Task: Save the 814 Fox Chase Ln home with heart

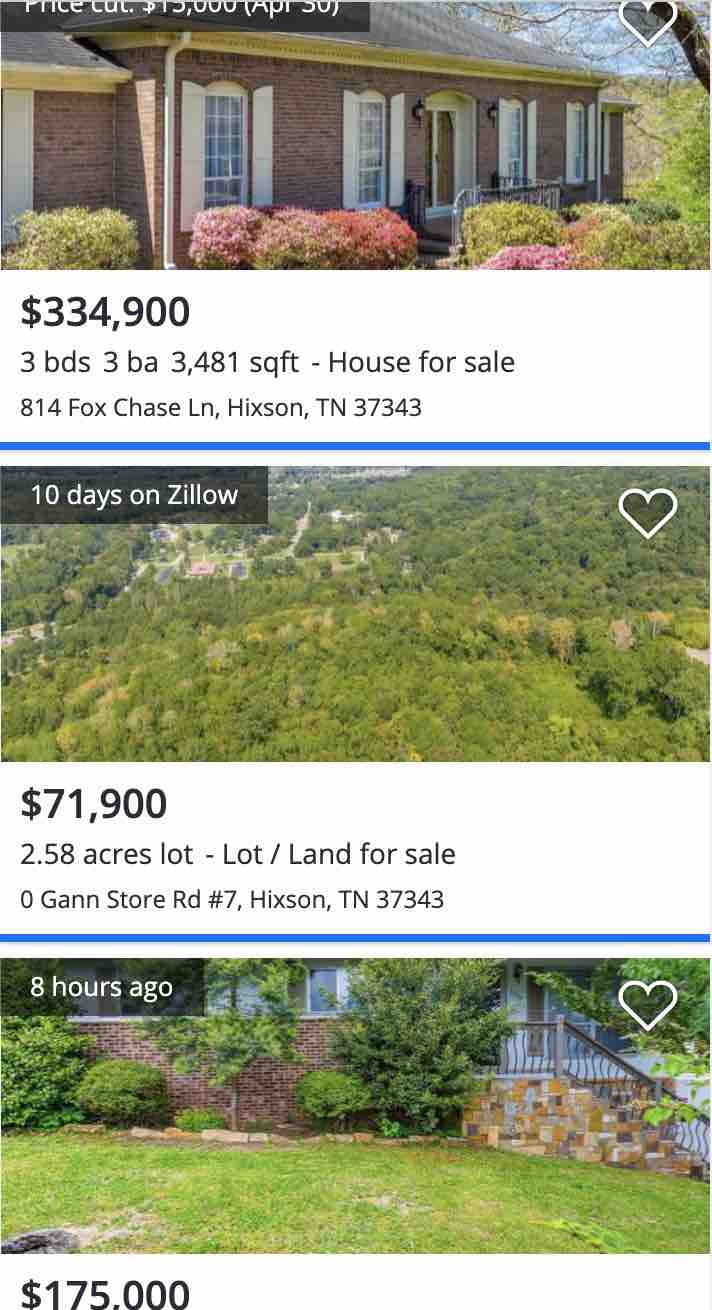Action: pyautogui.click(x=648, y=22)
